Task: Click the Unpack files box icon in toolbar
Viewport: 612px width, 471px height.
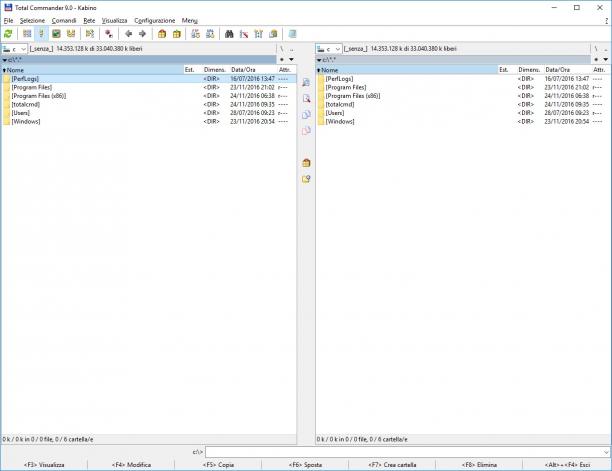Action: pyautogui.click(x=176, y=34)
